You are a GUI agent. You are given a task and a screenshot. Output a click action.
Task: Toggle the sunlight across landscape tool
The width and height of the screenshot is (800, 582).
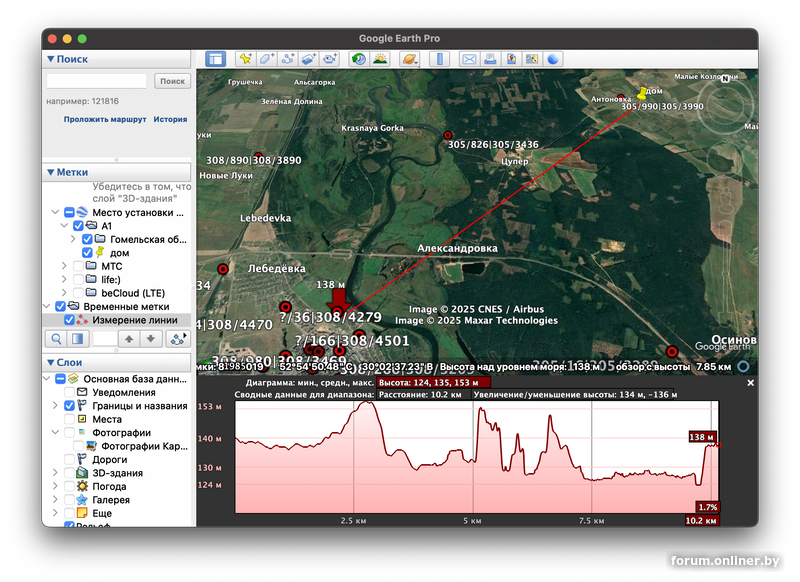pos(380,59)
